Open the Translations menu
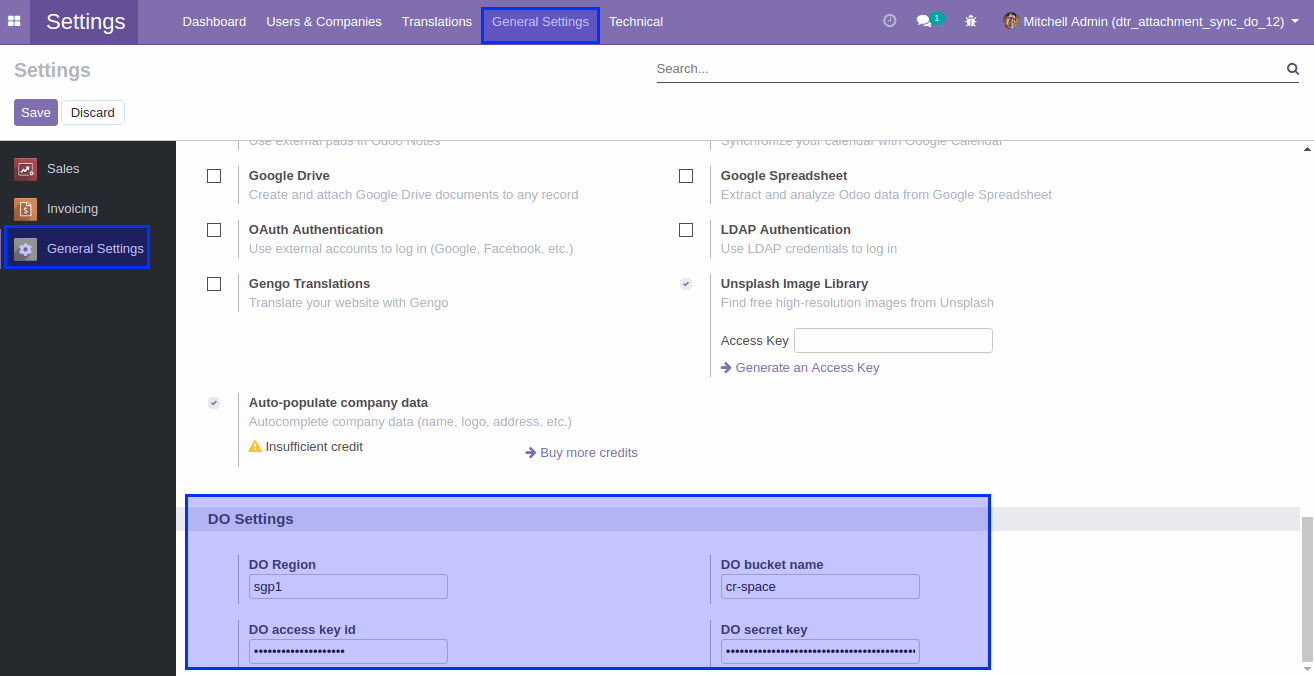Image resolution: width=1314 pixels, height=676 pixels. click(437, 21)
